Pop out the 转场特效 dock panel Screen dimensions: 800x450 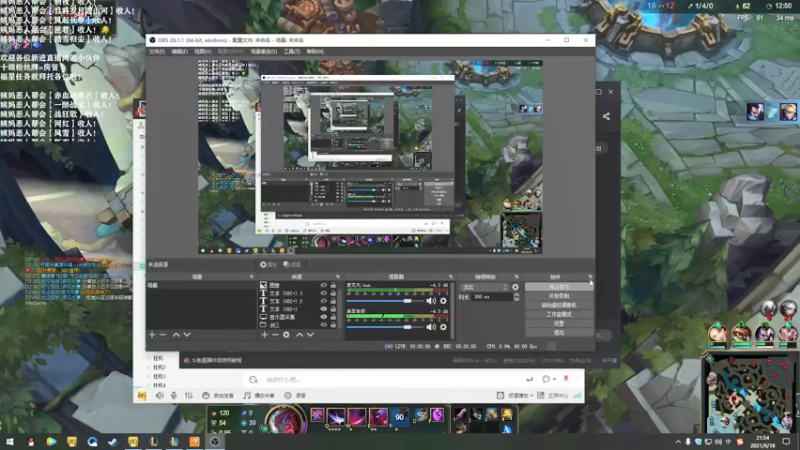pyautogui.click(x=516, y=277)
